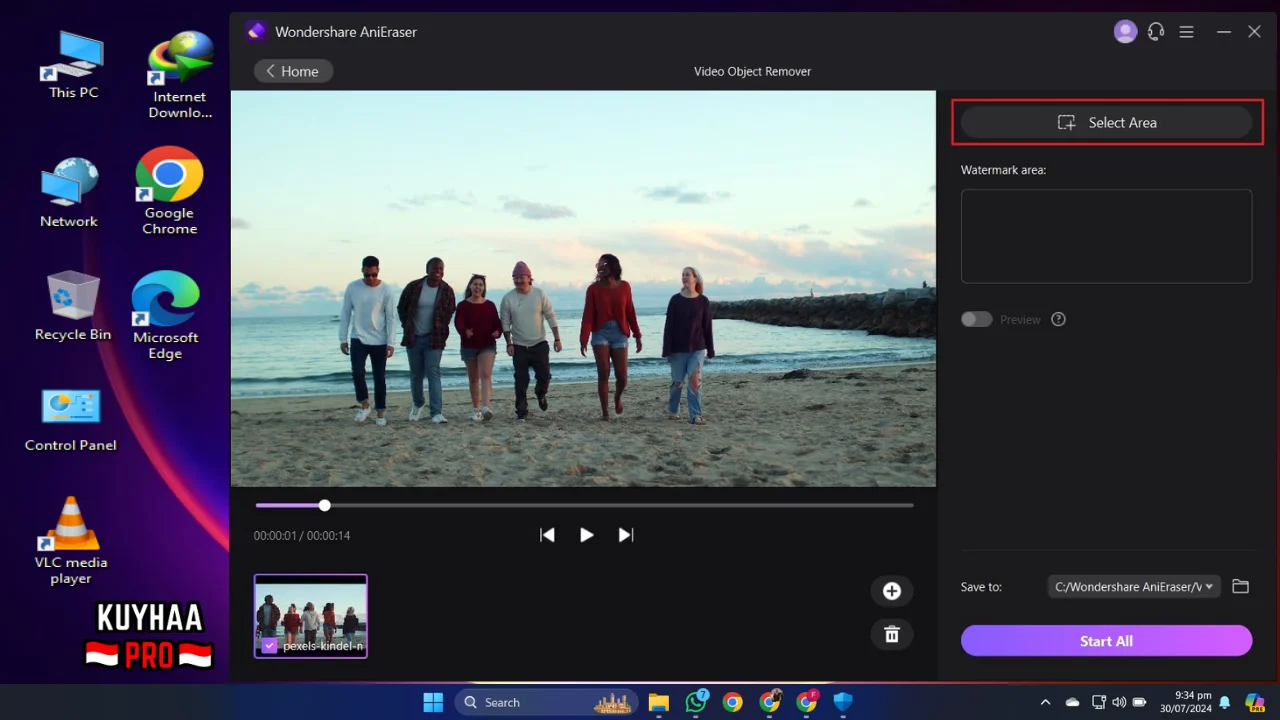Screen dimensions: 1280x720
Task: Click the Select Area button
Action: point(1106,122)
